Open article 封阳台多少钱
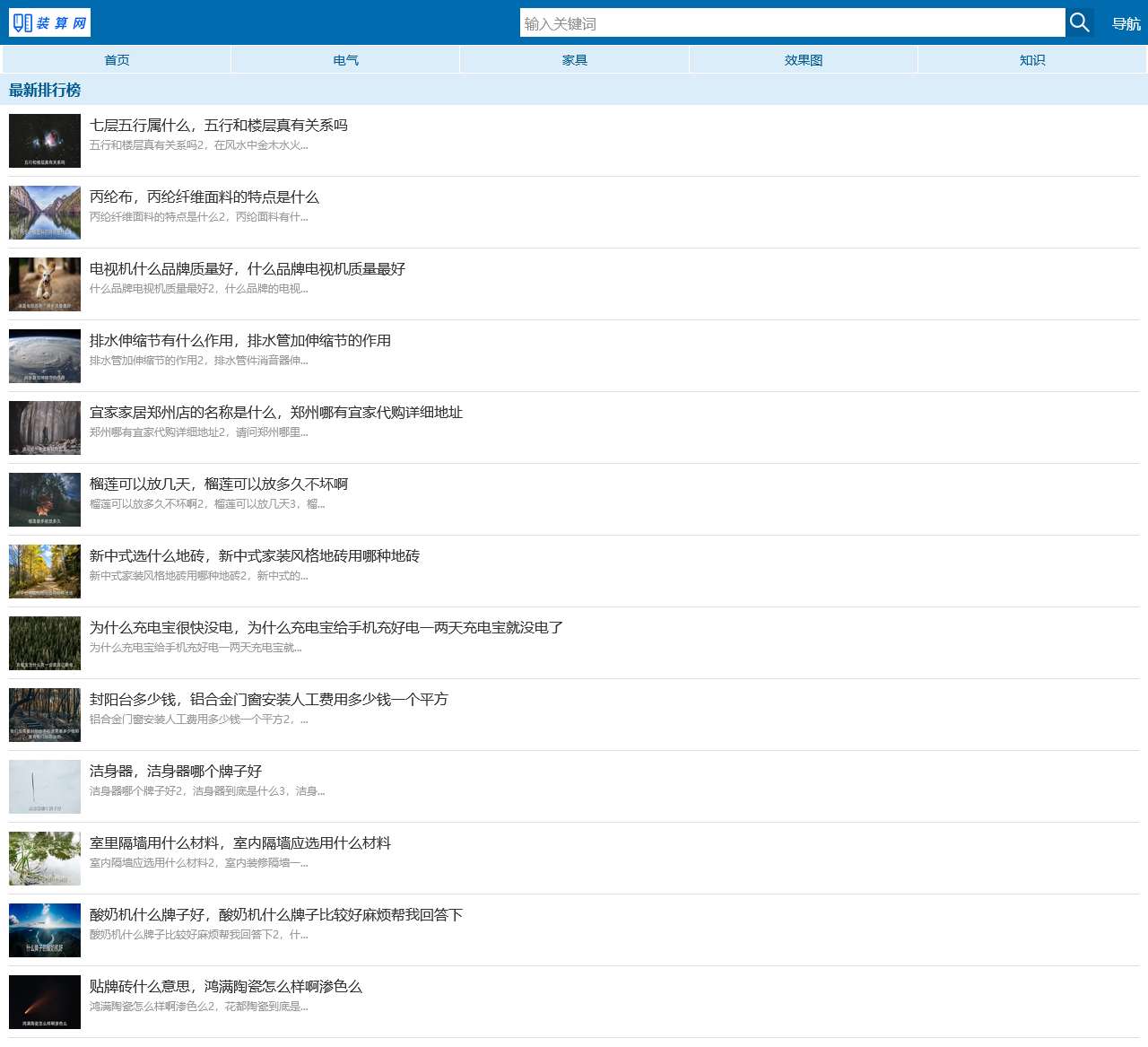This screenshot has height=1047, width=1148. pyautogui.click(x=268, y=699)
